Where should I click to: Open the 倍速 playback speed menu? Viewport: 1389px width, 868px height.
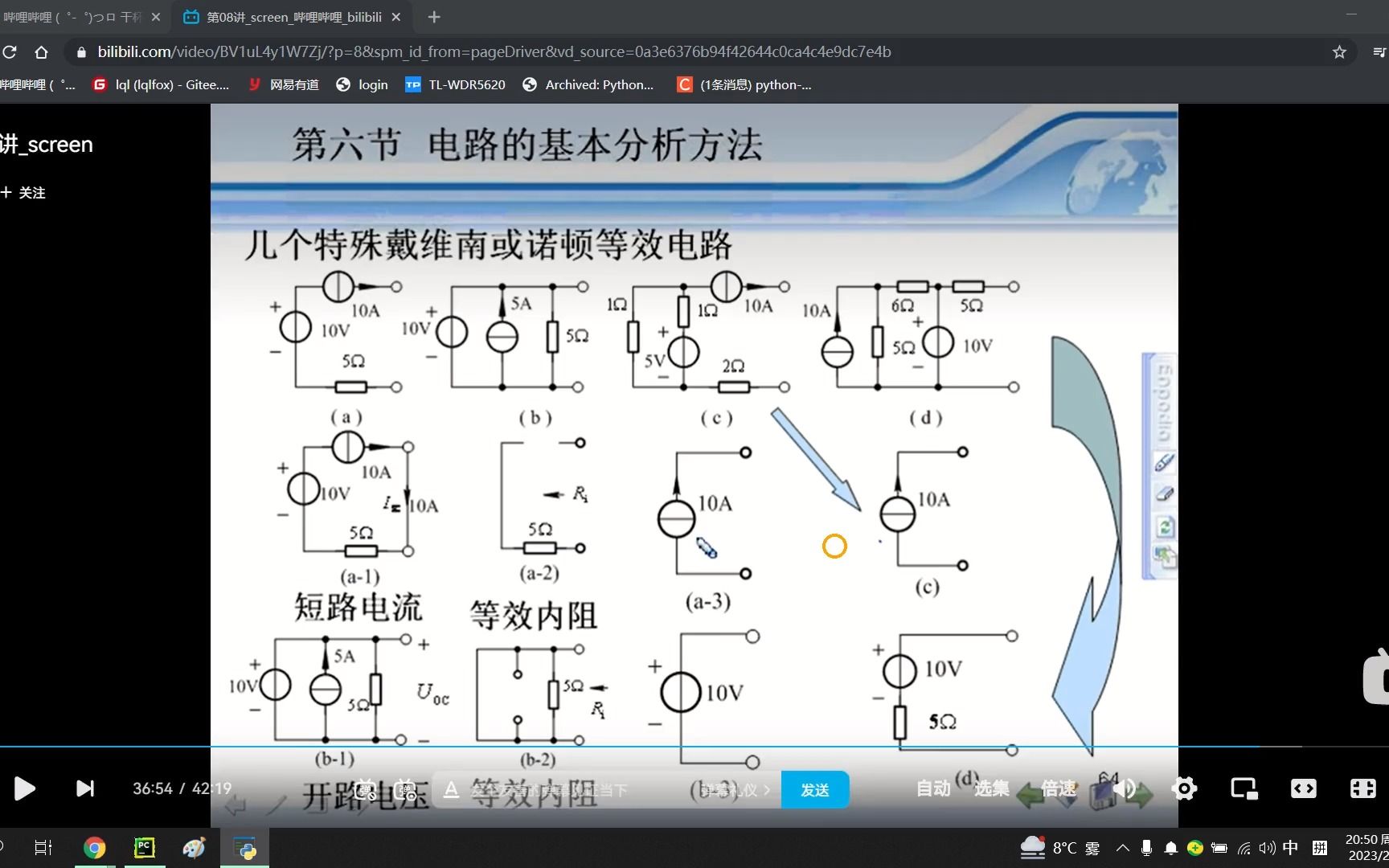click(1059, 788)
